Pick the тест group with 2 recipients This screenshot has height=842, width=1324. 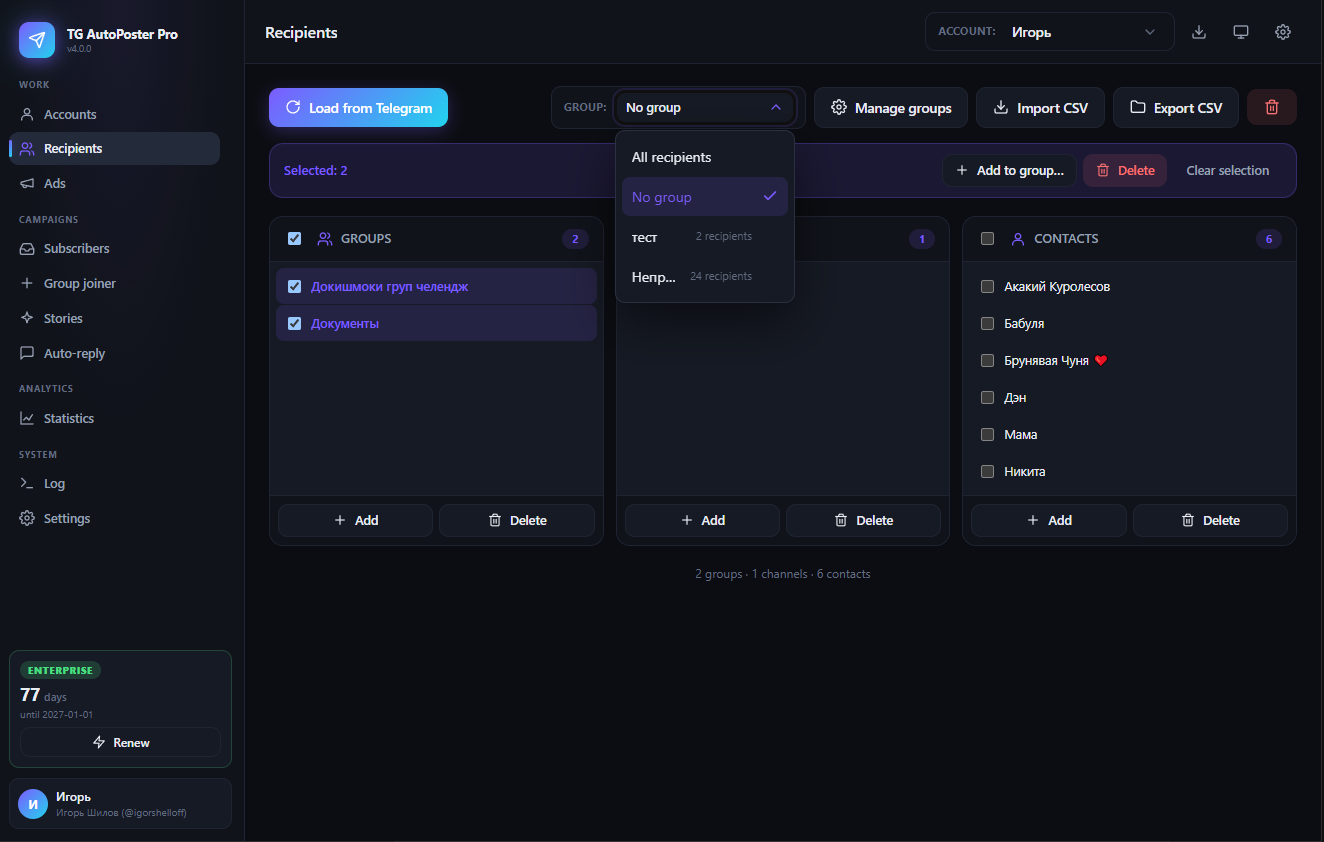pyautogui.click(x=705, y=236)
